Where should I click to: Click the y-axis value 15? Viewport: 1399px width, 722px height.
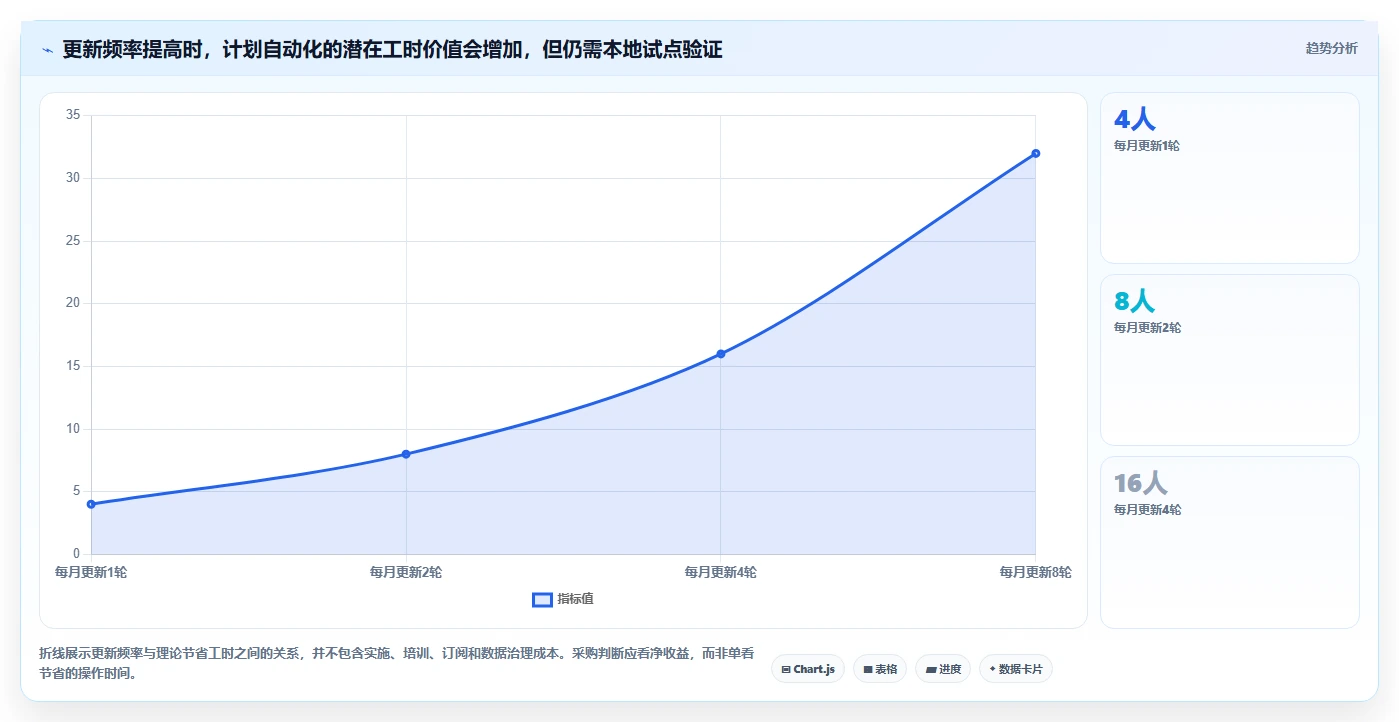pos(72,366)
